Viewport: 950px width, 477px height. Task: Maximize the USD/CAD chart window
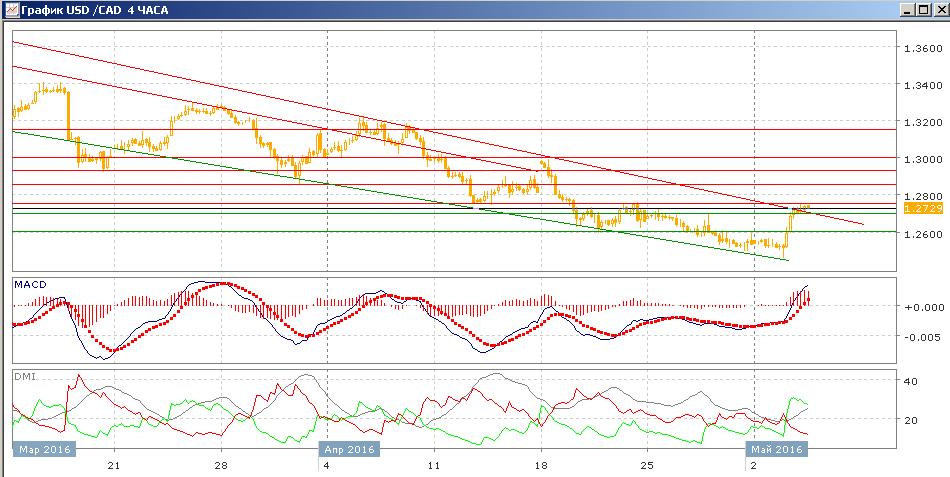pyautogui.click(x=923, y=10)
